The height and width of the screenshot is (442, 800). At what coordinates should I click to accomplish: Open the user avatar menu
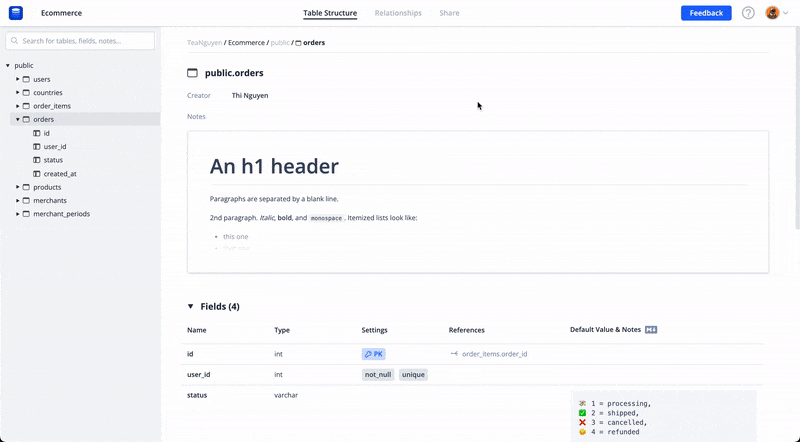772,13
